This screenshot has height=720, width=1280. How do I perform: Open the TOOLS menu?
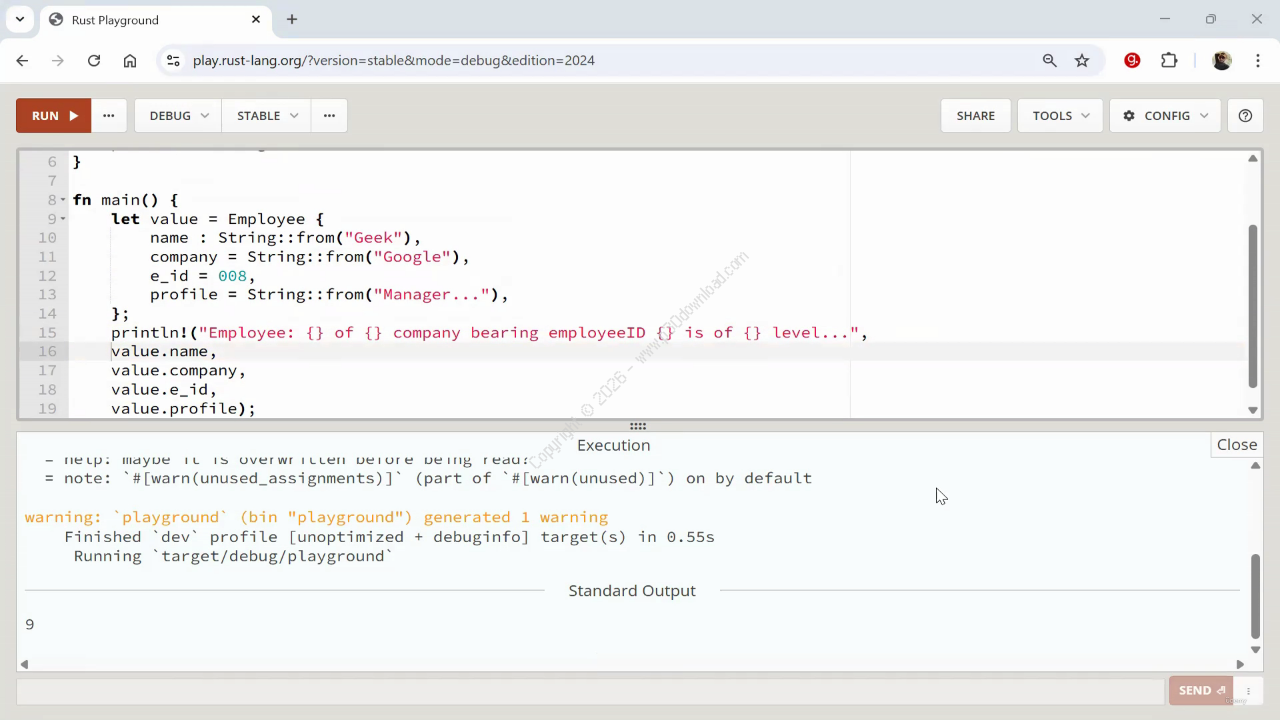coord(1060,115)
